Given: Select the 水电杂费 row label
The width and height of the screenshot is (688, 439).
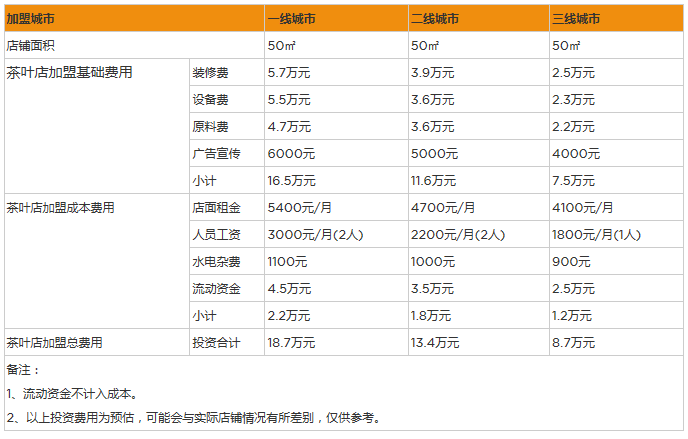Looking at the screenshot, I should [x=214, y=262].
